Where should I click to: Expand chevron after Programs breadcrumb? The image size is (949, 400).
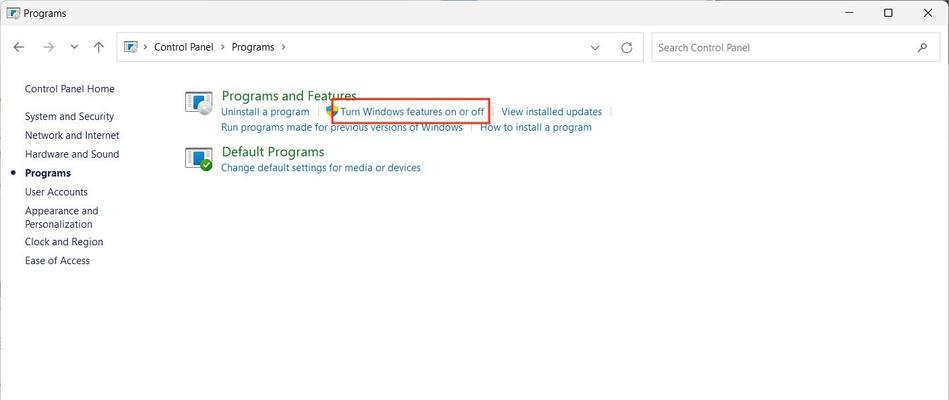click(x=283, y=47)
